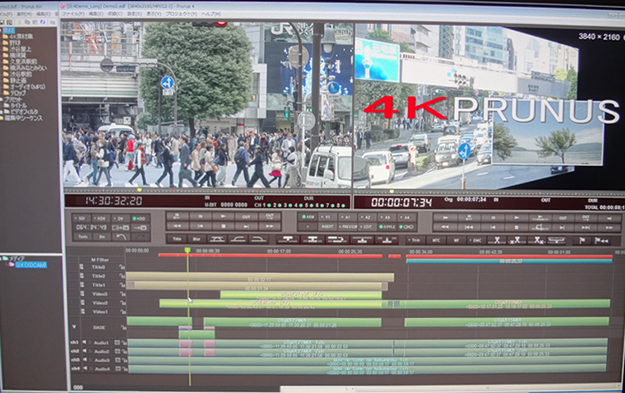Enable the A3 track selector
Image resolution: width=625 pixels, height=393 pixels.
pyautogui.click(x=386, y=217)
